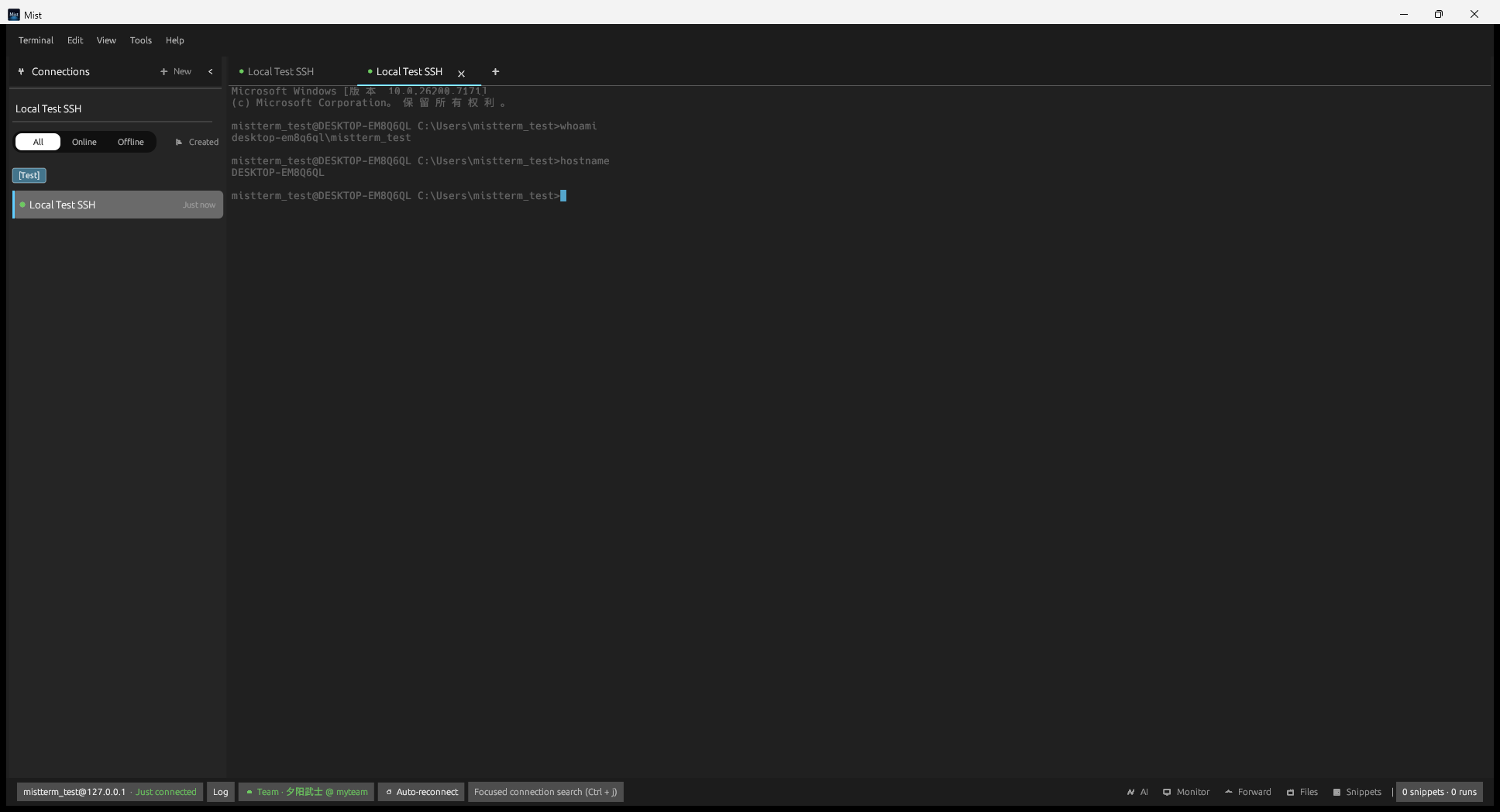Switch to the first Local Test SSH tab
1500x812 pixels.
(280, 71)
